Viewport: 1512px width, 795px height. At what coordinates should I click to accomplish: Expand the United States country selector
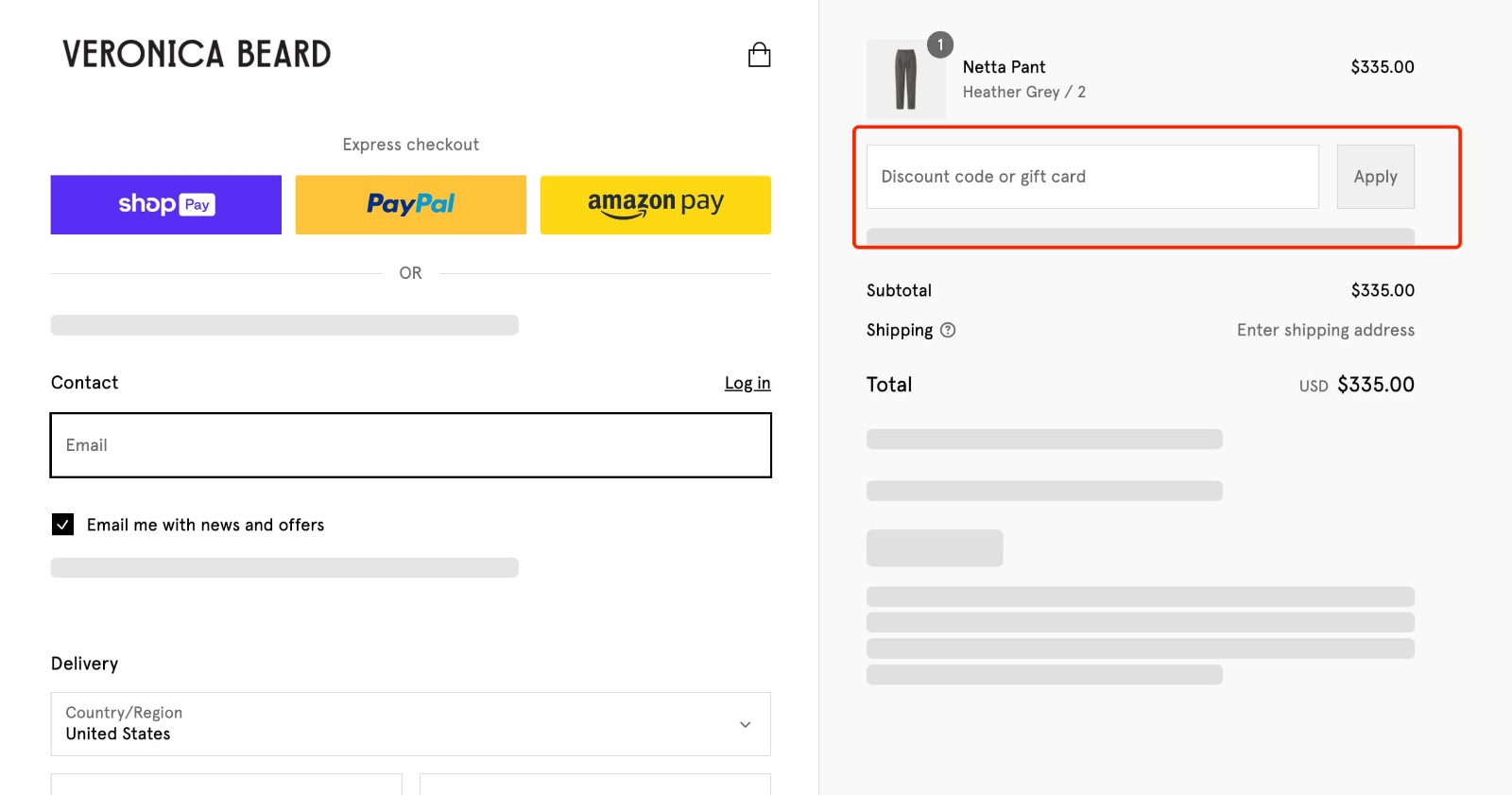coord(410,724)
